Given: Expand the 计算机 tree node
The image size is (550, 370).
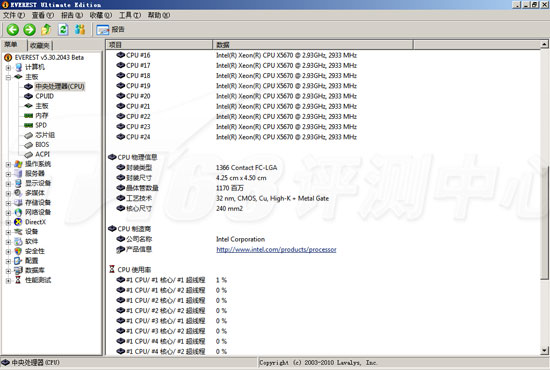Looking at the screenshot, I should 8,67.
